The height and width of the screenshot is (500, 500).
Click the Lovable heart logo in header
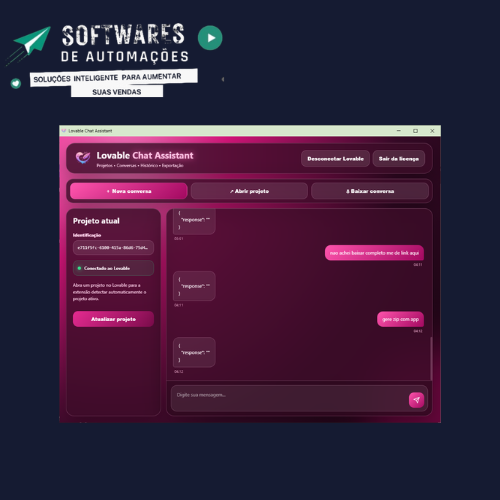click(83, 158)
